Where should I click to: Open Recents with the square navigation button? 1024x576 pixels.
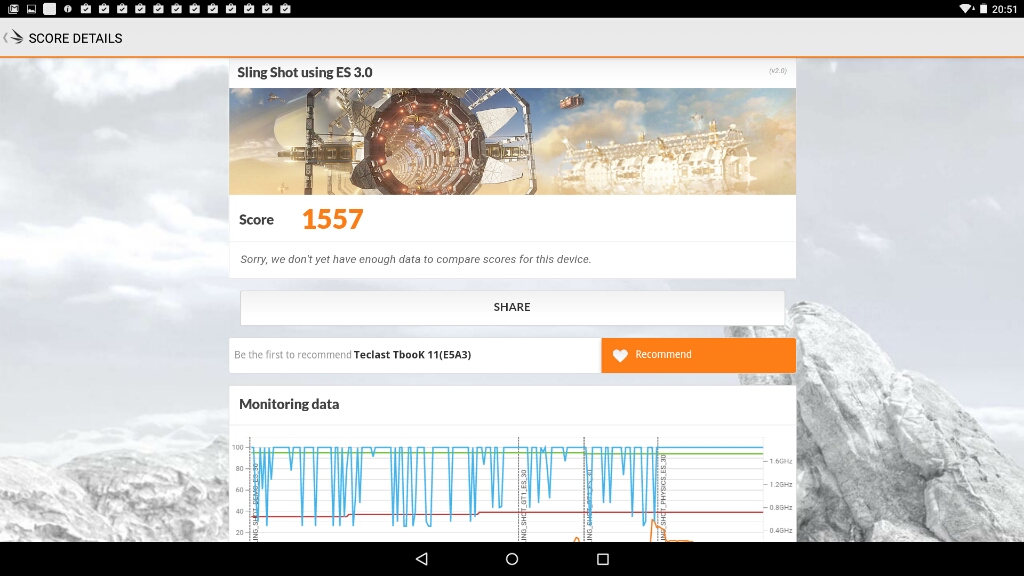pyautogui.click(x=603, y=559)
